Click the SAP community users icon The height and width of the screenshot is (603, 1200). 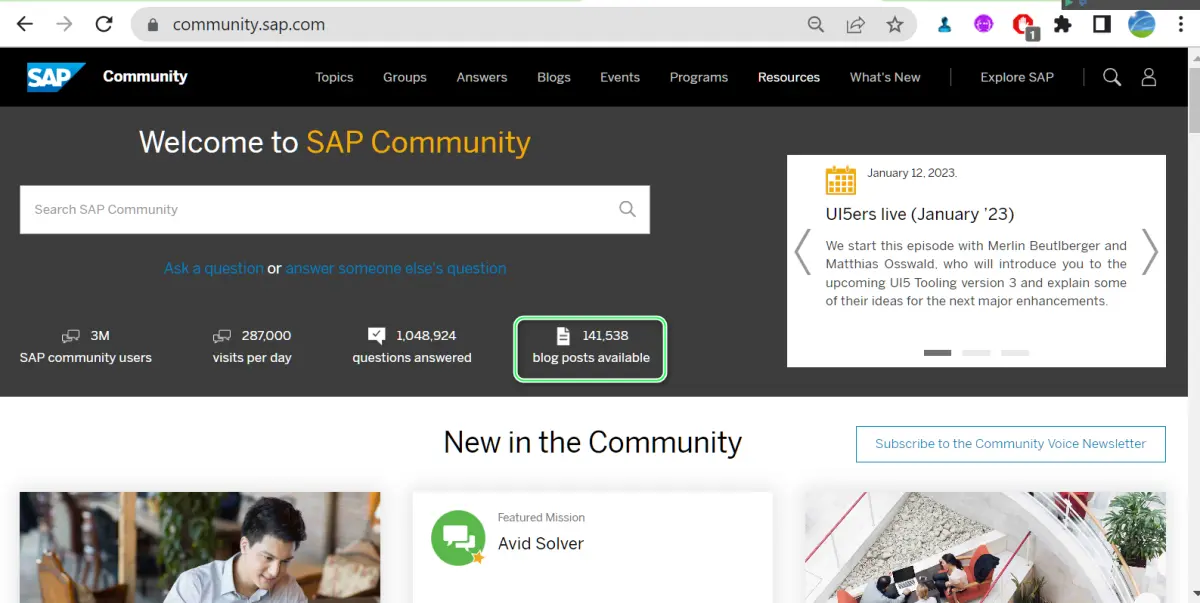tap(71, 336)
